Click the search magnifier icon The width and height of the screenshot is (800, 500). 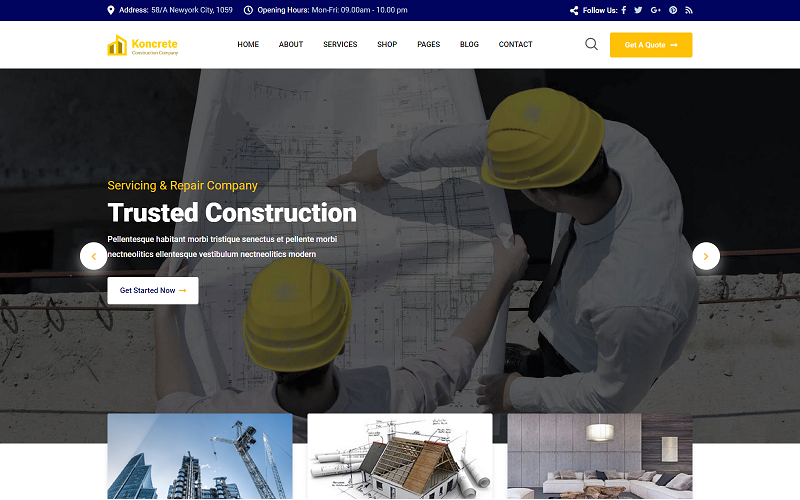click(x=591, y=44)
